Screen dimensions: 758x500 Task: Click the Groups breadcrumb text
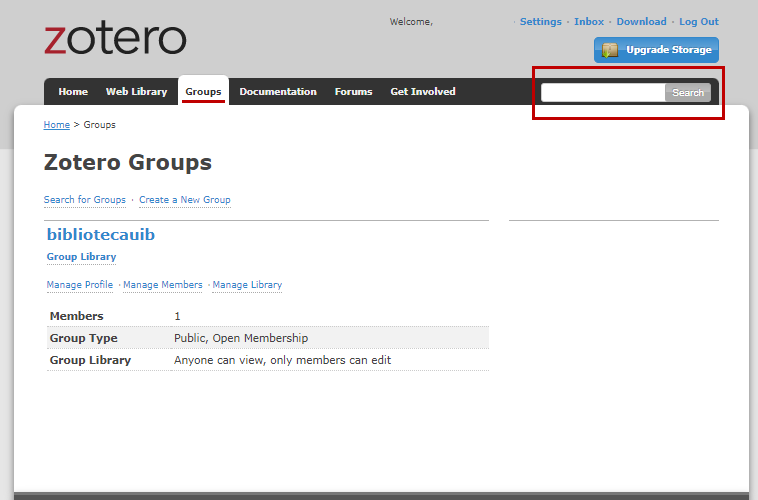point(100,125)
